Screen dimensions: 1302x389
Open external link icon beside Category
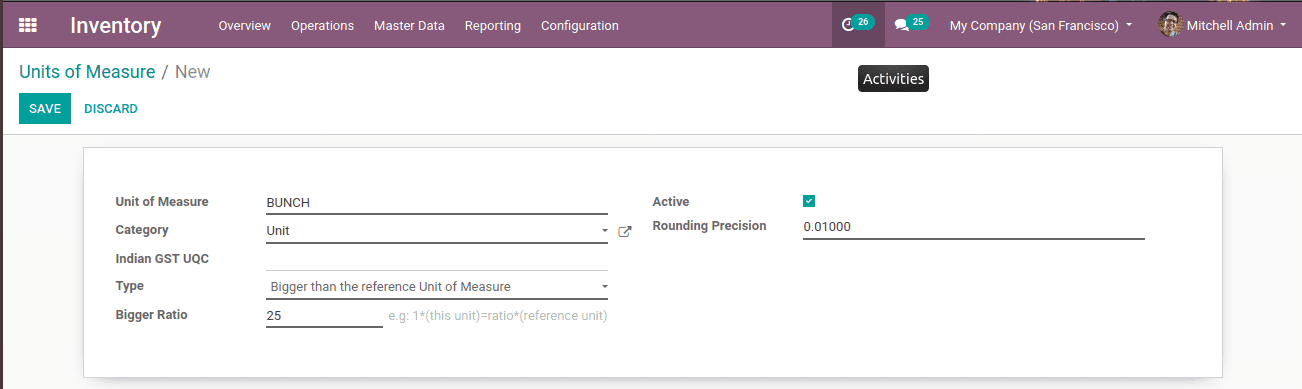click(x=625, y=231)
